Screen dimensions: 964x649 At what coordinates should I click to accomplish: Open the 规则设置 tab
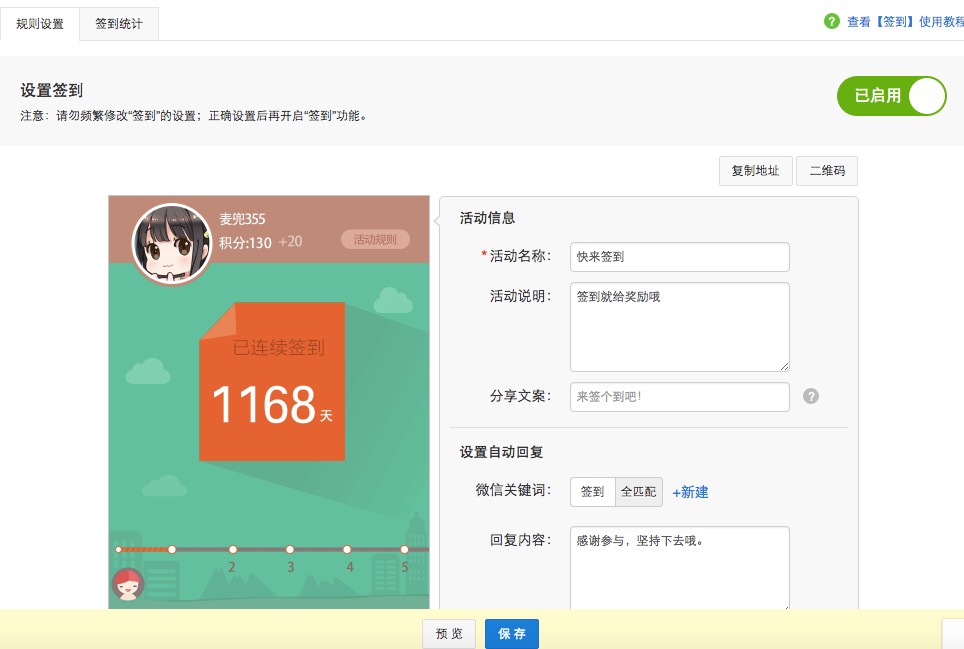click(x=40, y=24)
